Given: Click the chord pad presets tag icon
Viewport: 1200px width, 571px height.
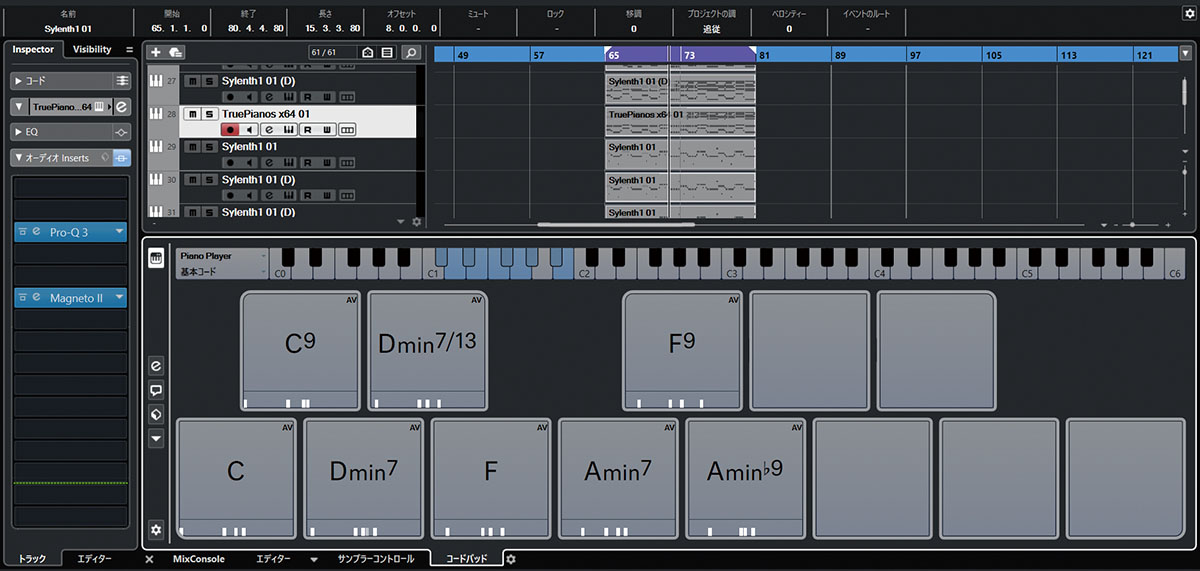Looking at the screenshot, I should tap(156, 414).
